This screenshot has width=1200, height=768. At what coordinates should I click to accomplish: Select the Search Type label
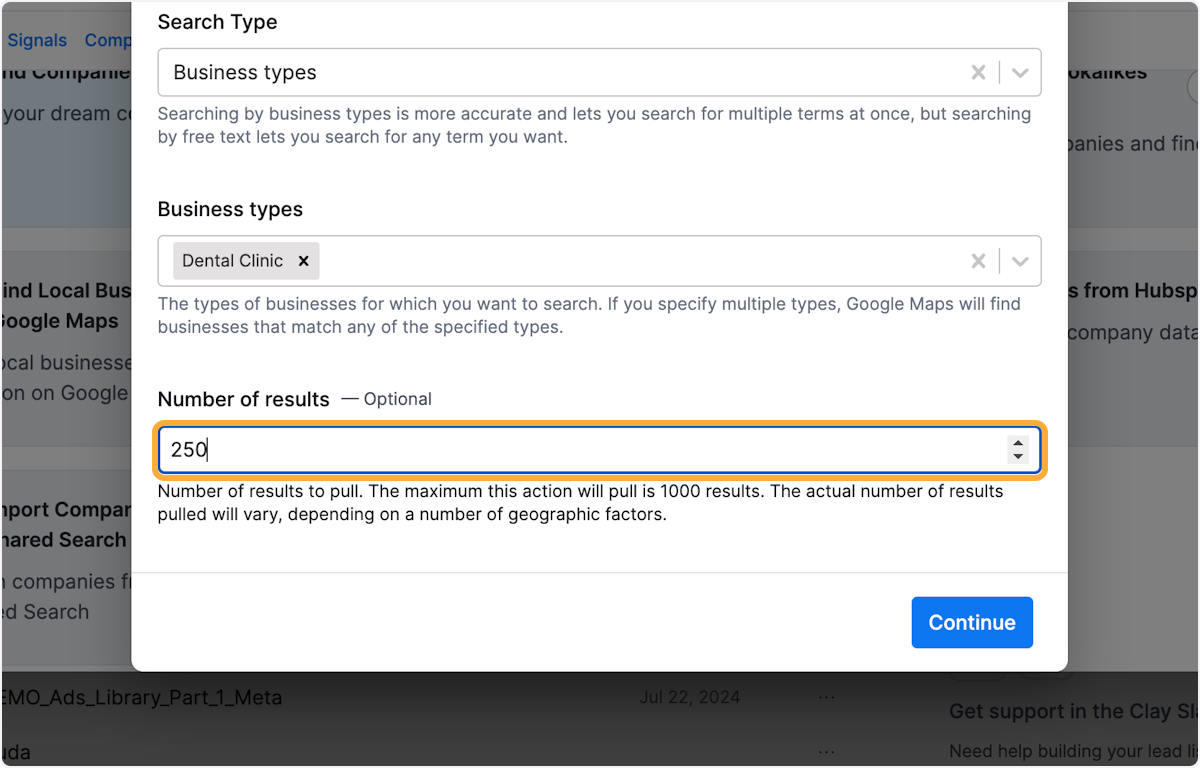click(x=217, y=22)
